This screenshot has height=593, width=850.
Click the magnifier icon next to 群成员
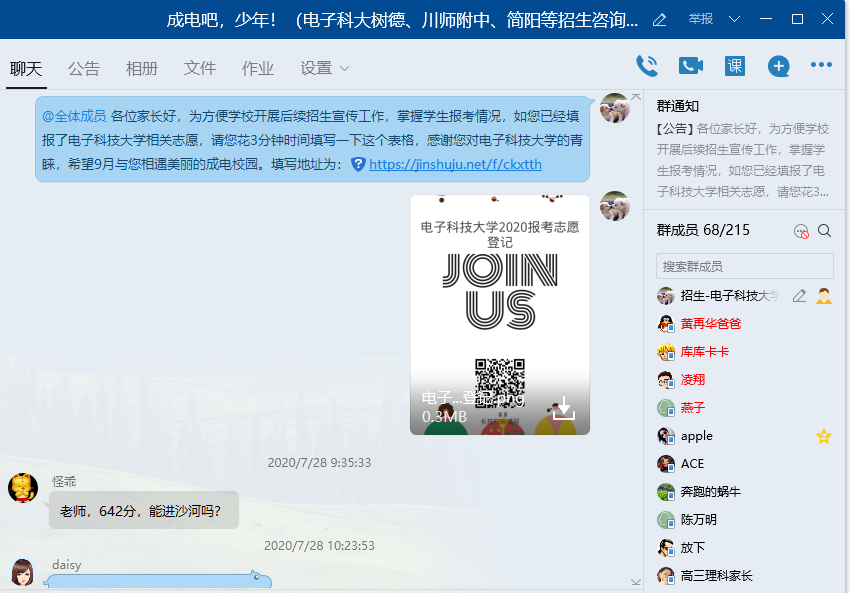click(824, 231)
